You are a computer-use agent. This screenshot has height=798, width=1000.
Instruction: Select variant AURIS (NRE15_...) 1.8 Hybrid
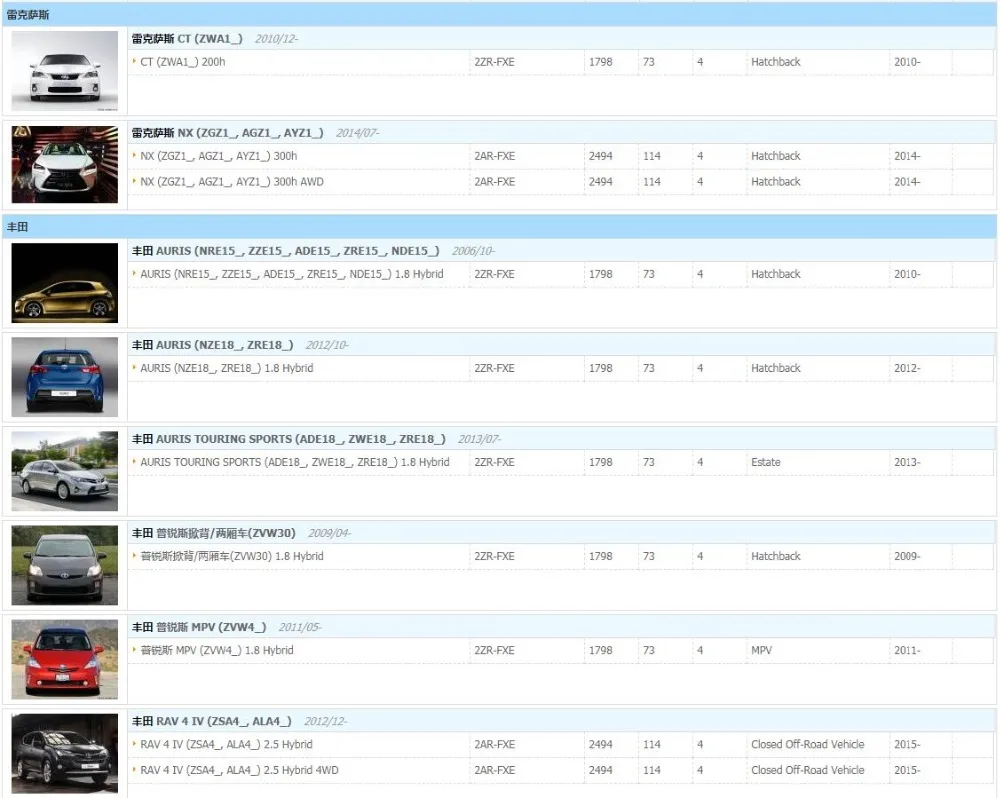pyautogui.click(x=292, y=274)
